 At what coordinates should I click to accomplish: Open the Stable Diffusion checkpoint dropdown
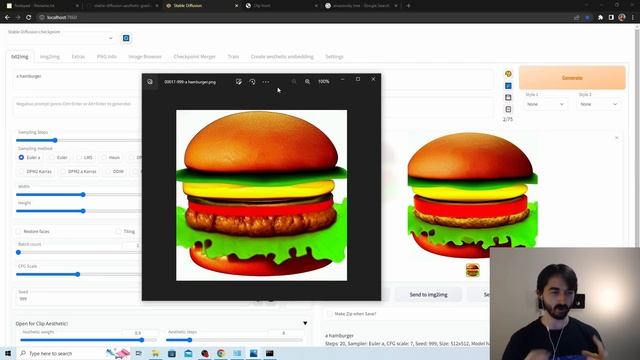[x=61, y=38]
